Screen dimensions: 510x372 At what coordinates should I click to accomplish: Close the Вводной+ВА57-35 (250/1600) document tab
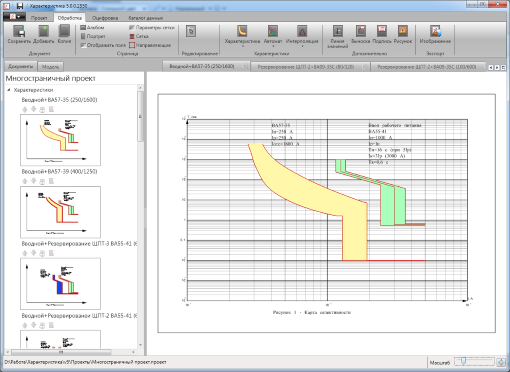click(244, 66)
